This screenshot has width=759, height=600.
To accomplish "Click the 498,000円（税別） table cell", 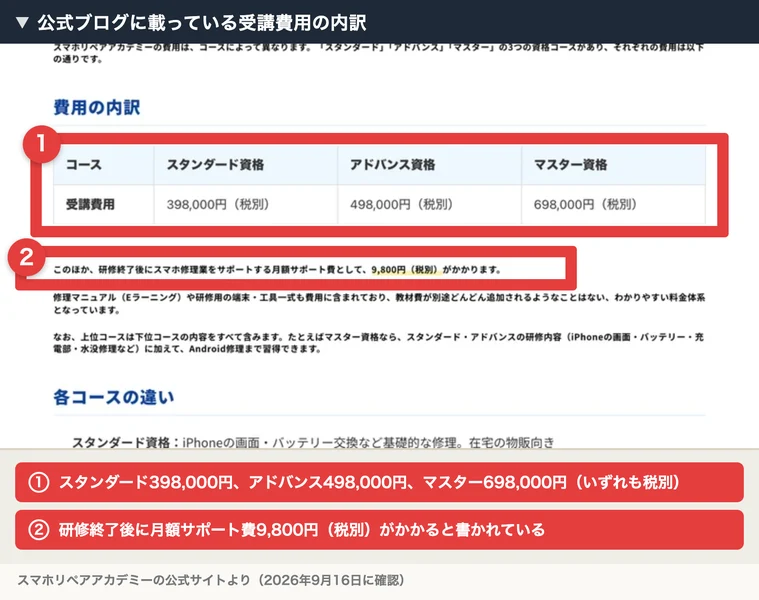I will point(429,205).
